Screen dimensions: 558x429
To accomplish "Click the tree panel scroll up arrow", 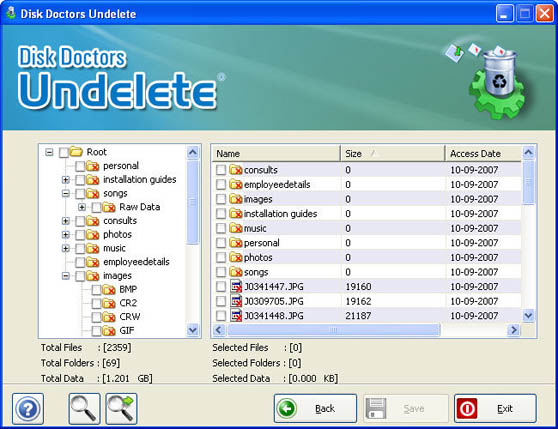I will [193, 153].
